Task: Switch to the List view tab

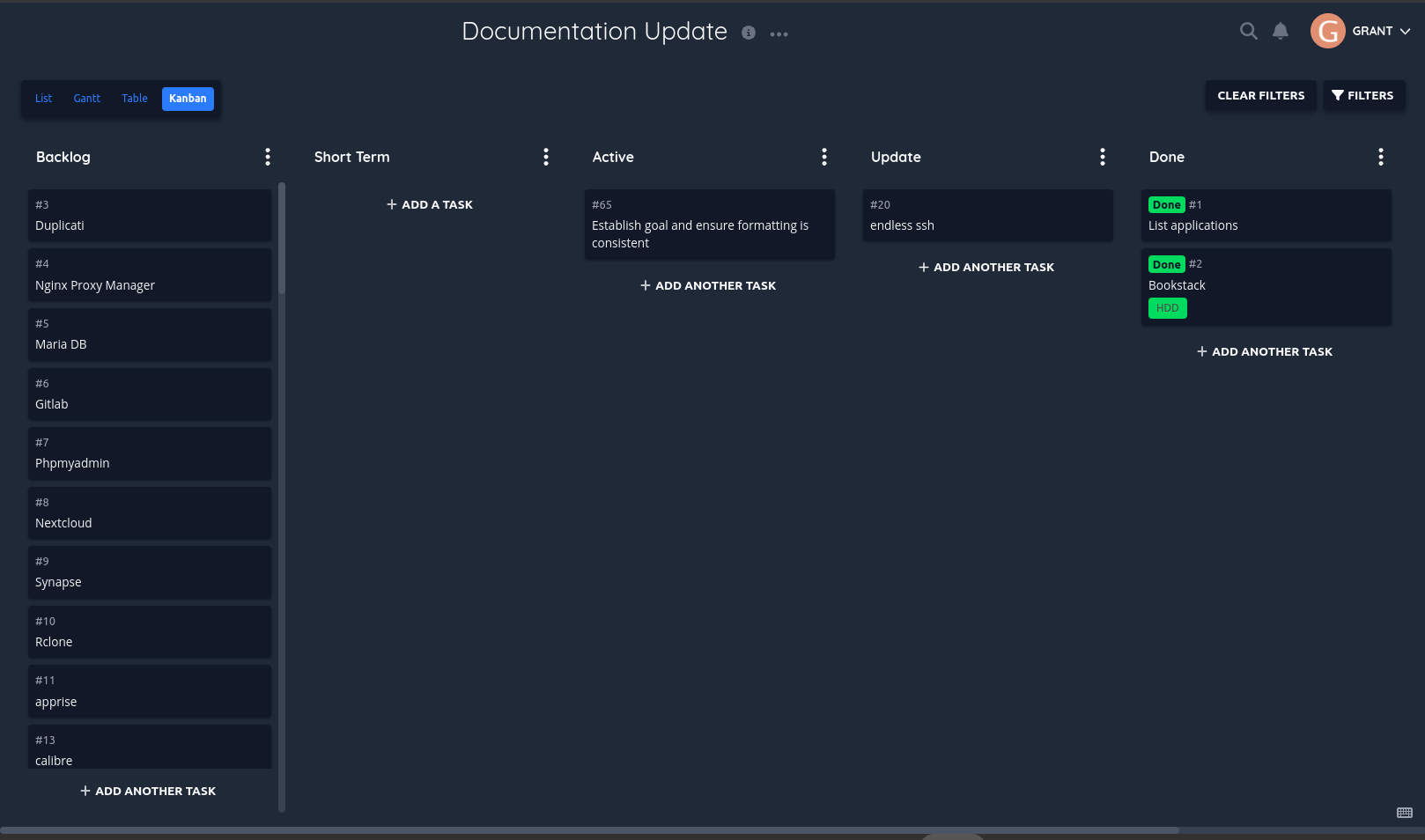Action: click(43, 99)
